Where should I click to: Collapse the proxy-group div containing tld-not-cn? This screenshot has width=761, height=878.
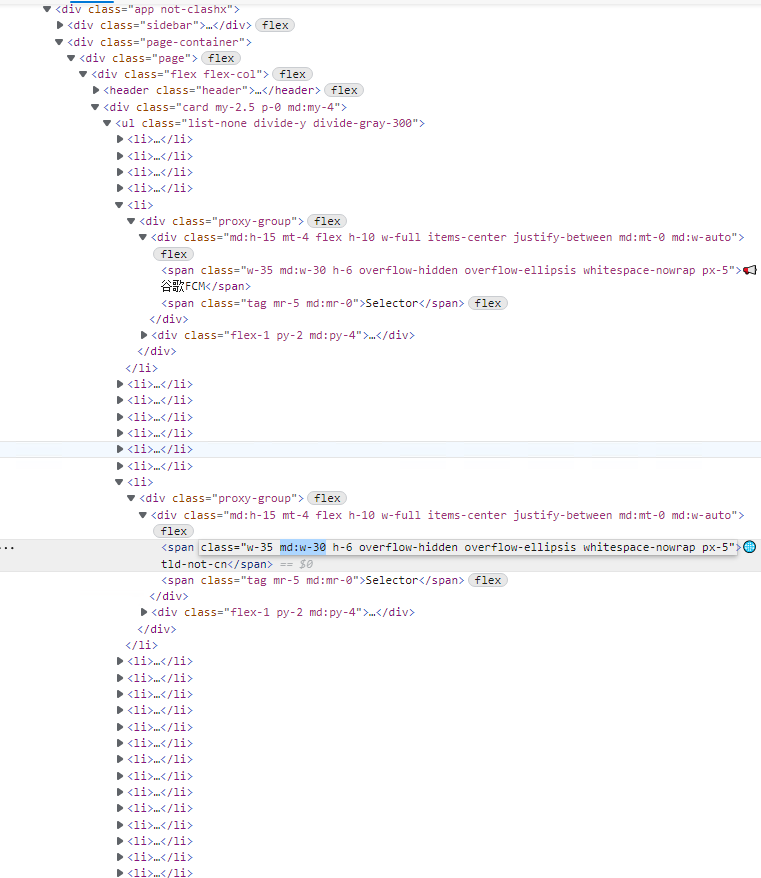click(x=130, y=498)
